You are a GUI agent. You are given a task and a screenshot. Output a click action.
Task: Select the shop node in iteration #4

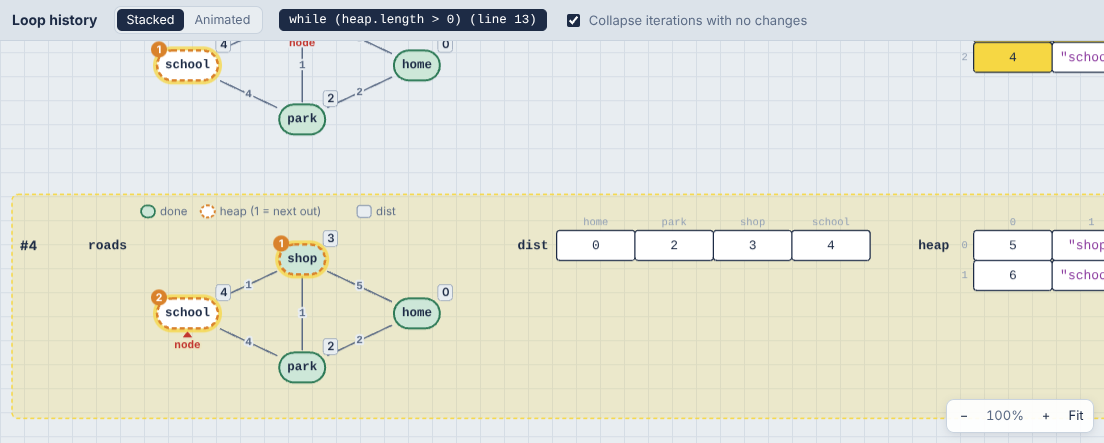[x=303, y=259]
